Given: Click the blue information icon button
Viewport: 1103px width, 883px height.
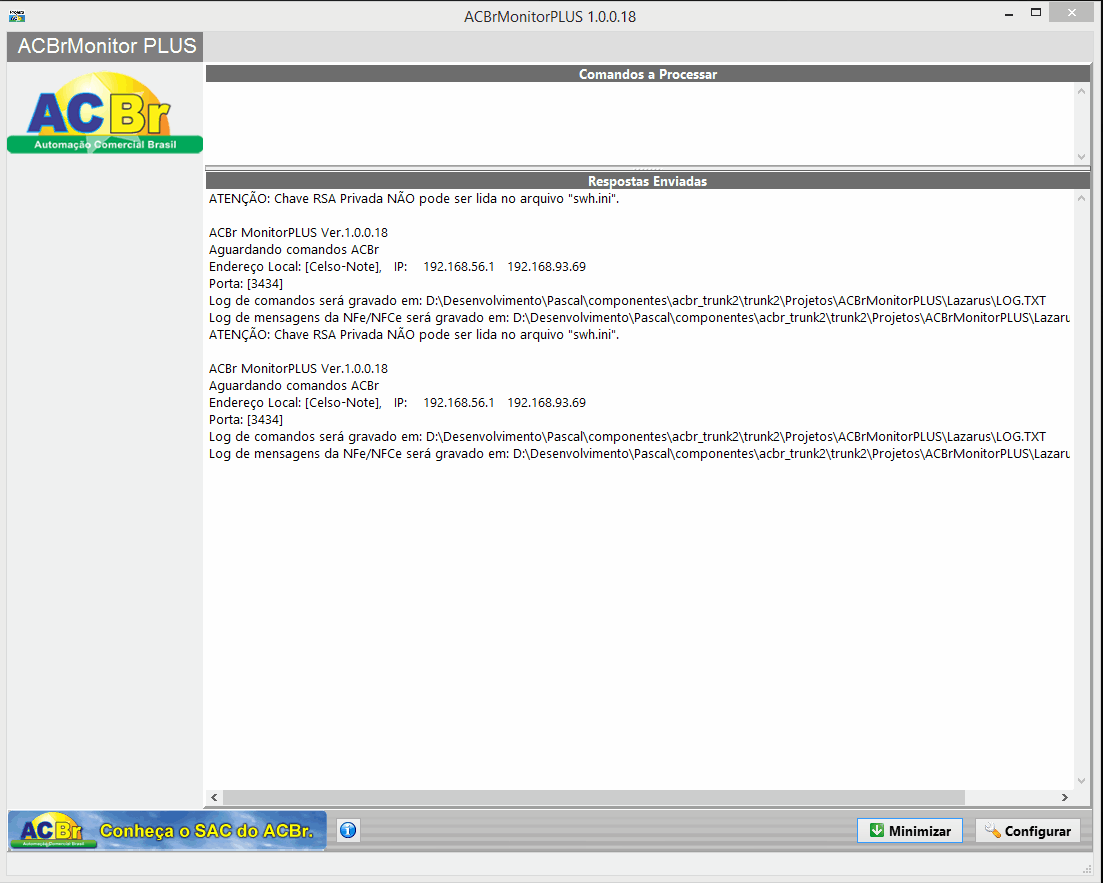Looking at the screenshot, I should [x=348, y=830].
